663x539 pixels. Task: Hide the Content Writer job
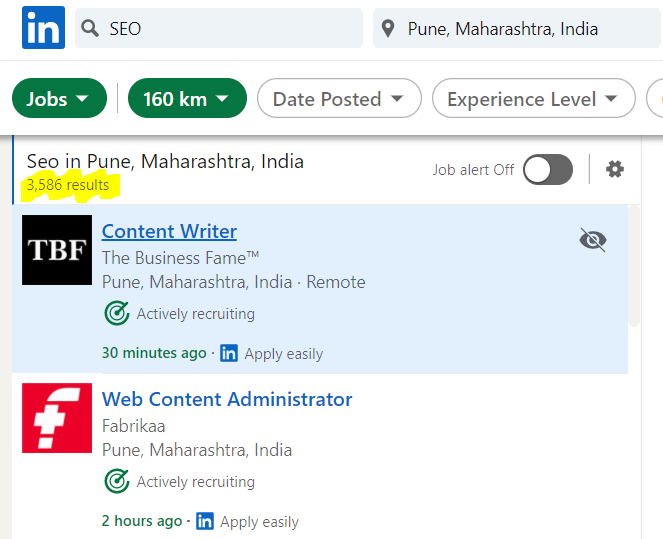click(x=593, y=240)
